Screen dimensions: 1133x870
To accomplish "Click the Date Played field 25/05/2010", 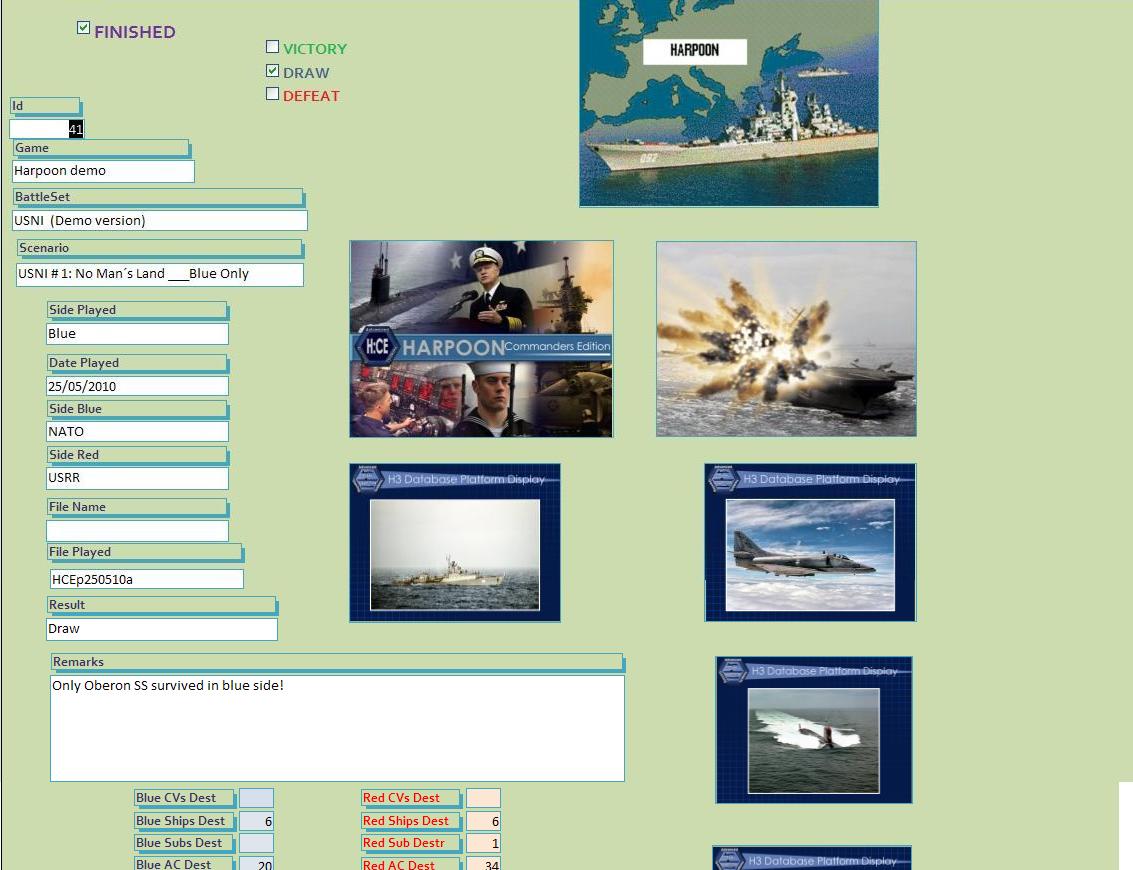I will (137, 386).
